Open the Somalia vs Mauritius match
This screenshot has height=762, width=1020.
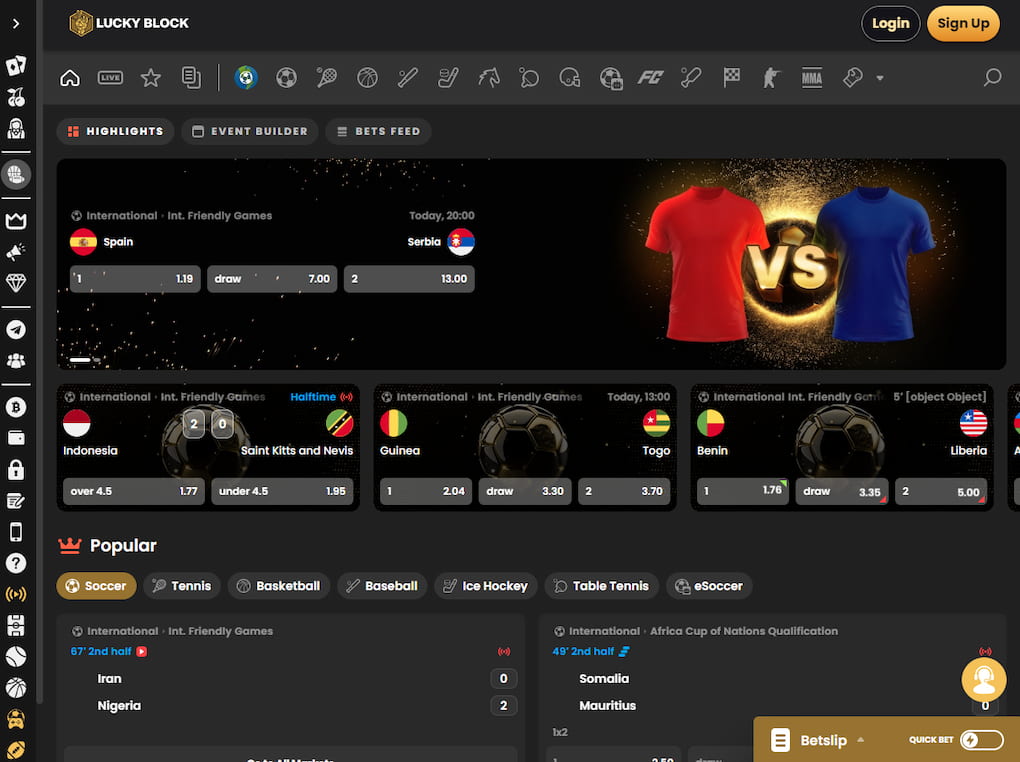[607, 692]
